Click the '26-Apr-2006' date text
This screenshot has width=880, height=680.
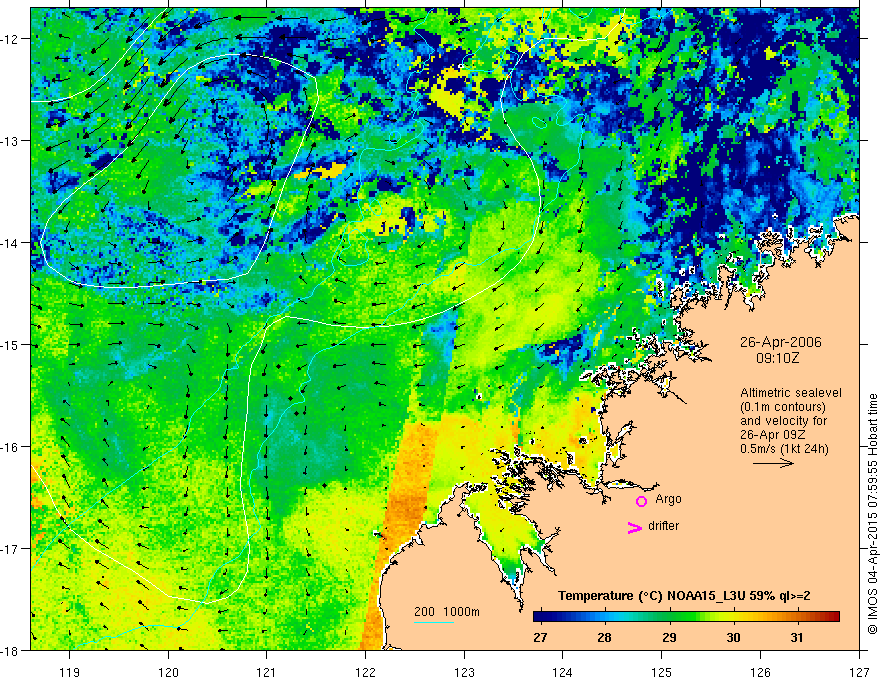(x=780, y=342)
